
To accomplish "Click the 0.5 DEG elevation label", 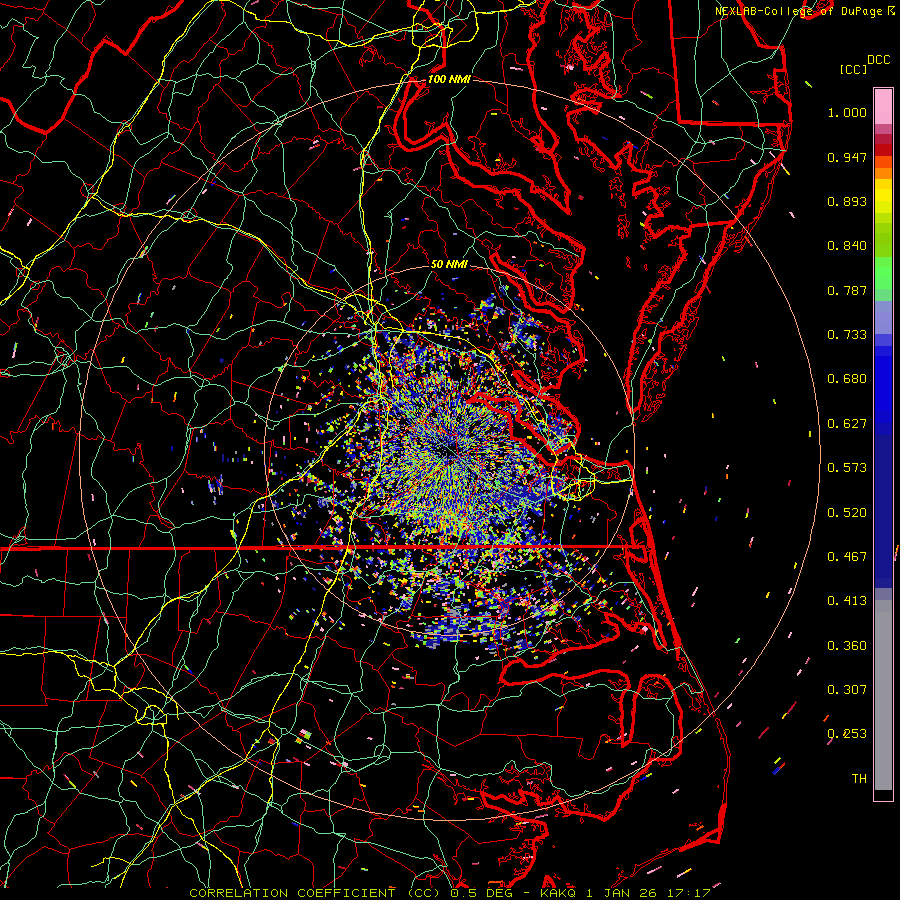I will tap(482, 893).
